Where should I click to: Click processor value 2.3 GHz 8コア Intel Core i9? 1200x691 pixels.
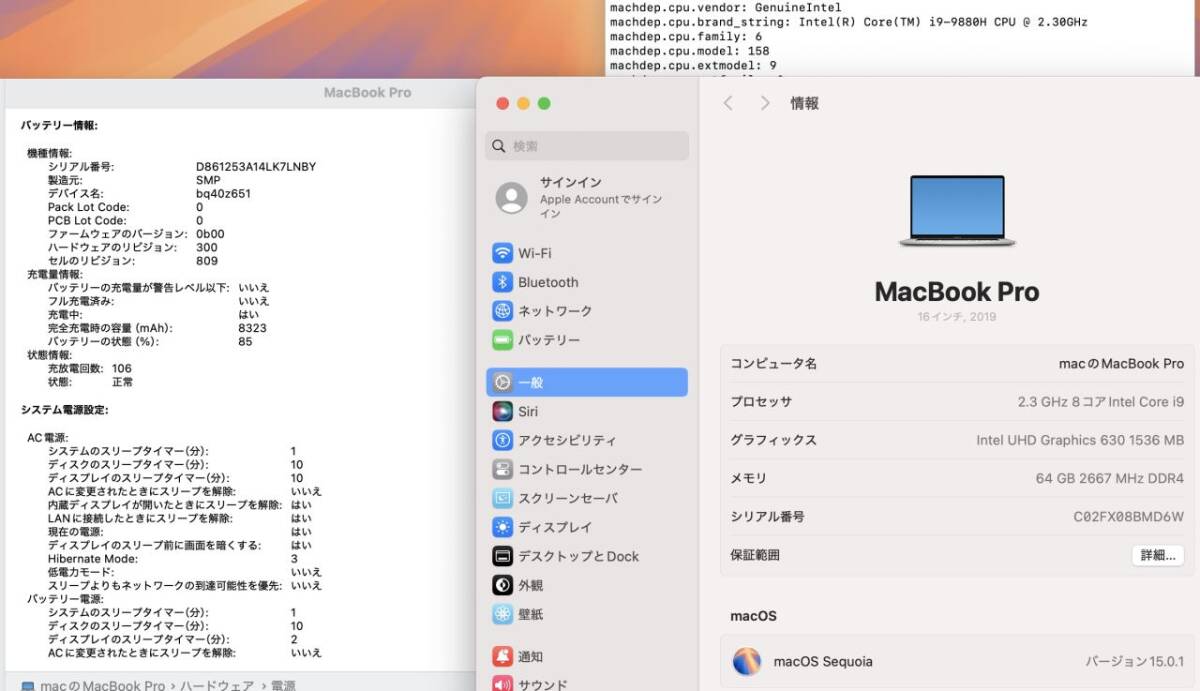1101,402
